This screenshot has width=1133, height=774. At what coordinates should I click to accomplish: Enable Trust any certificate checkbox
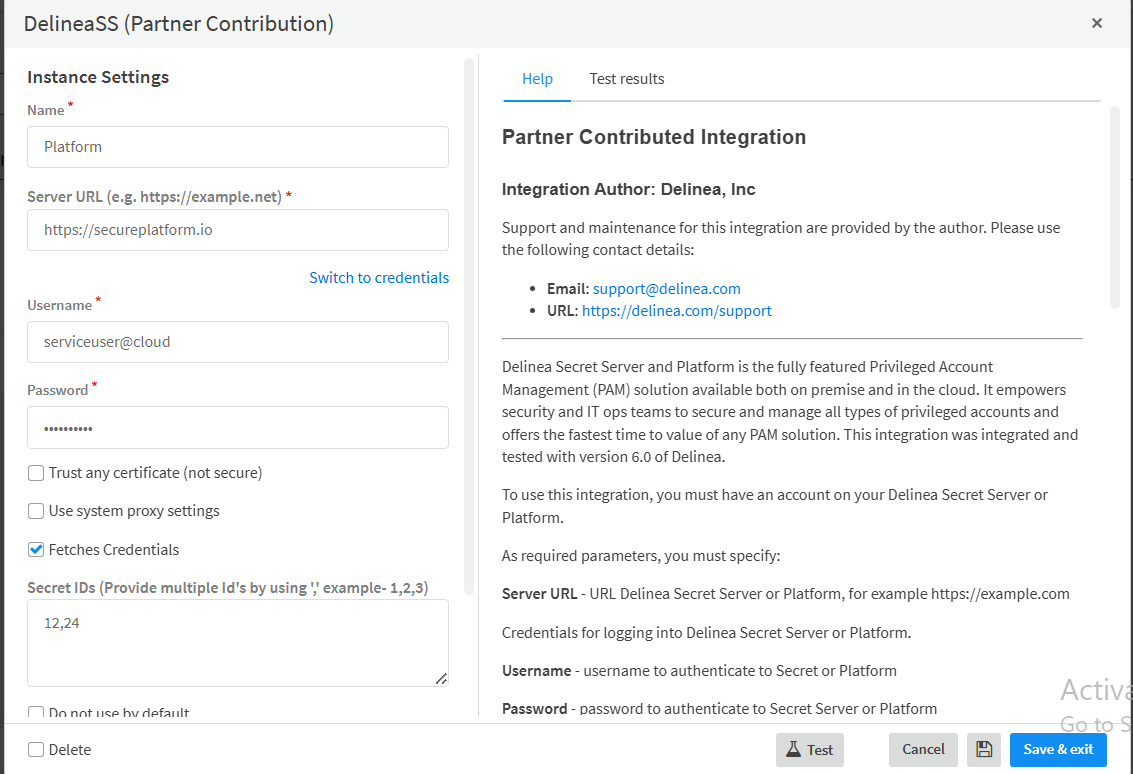[x=36, y=473]
